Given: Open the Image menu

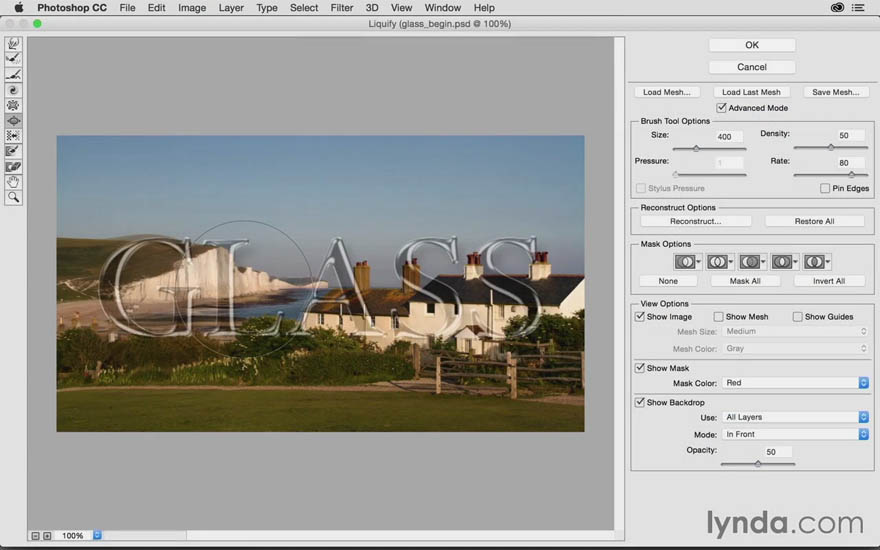Looking at the screenshot, I should coord(192,8).
